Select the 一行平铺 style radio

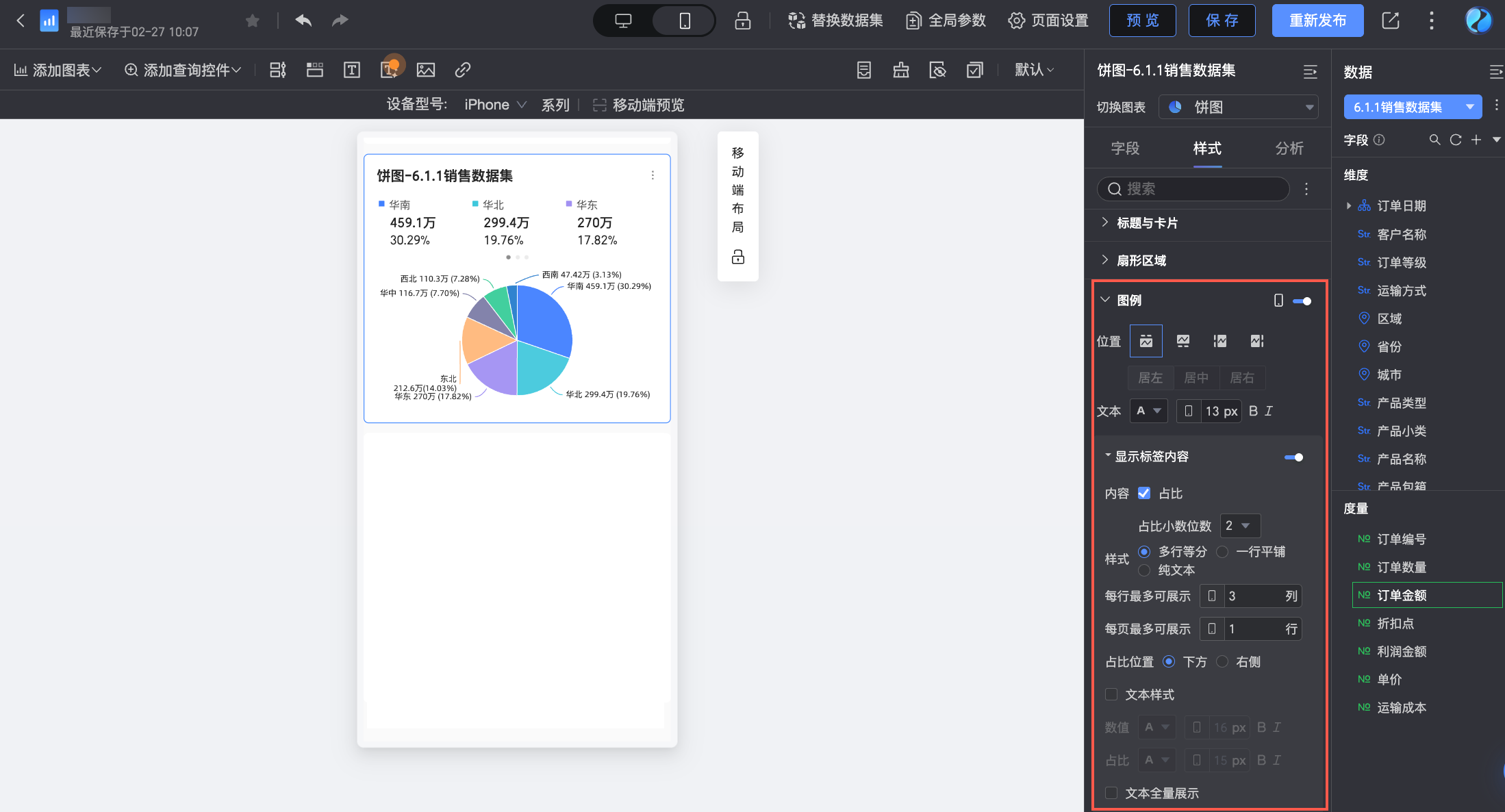[x=1222, y=552]
